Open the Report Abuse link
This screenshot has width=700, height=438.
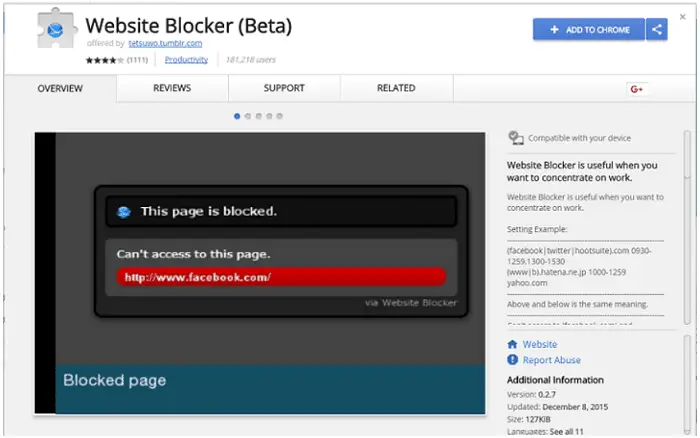(552, 360)
